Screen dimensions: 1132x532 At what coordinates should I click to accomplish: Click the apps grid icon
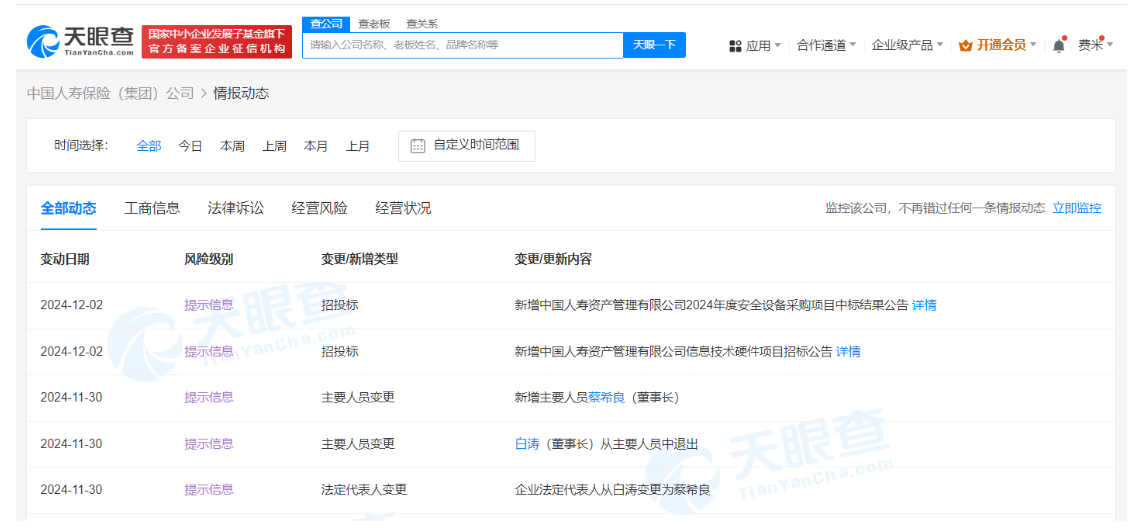point(735,45)
